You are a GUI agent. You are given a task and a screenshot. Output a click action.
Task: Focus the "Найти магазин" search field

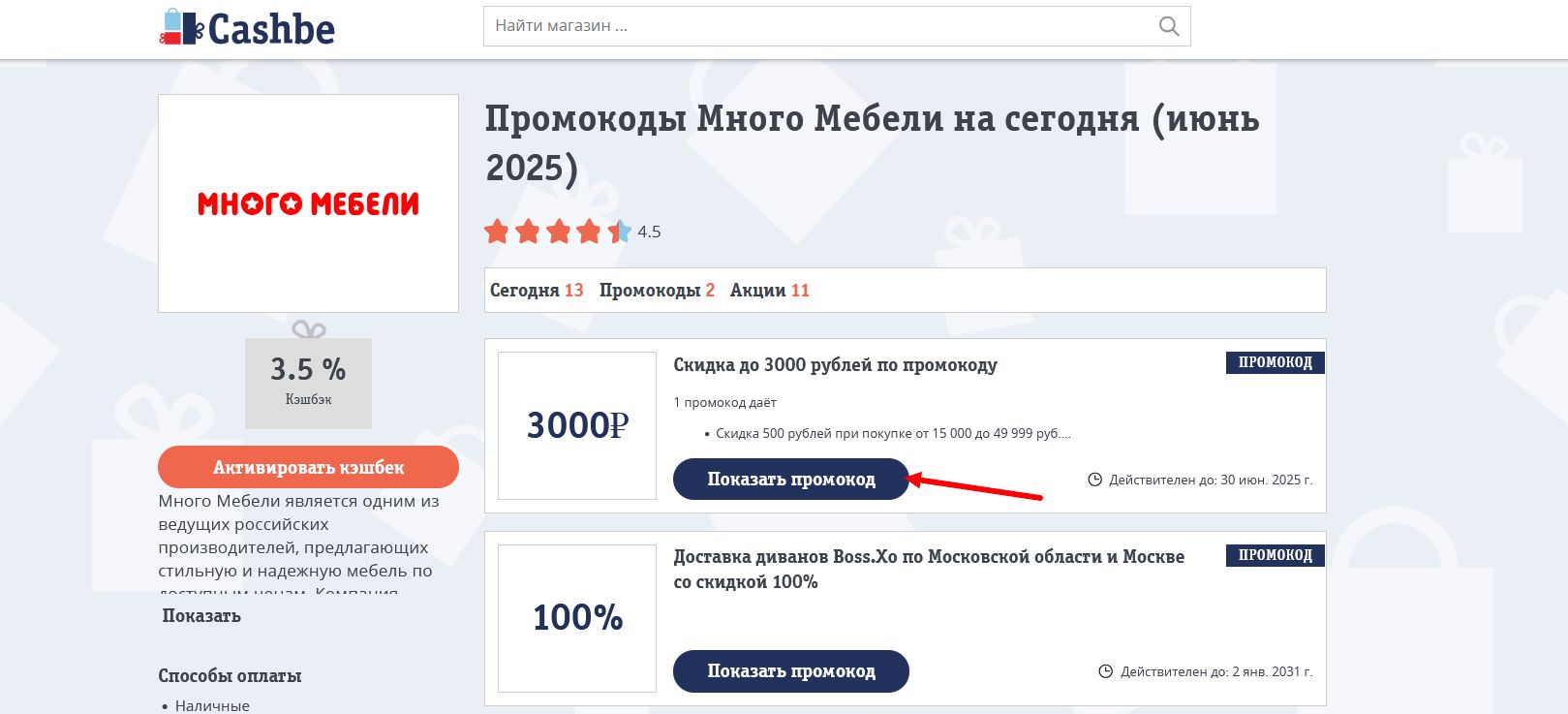837,26
